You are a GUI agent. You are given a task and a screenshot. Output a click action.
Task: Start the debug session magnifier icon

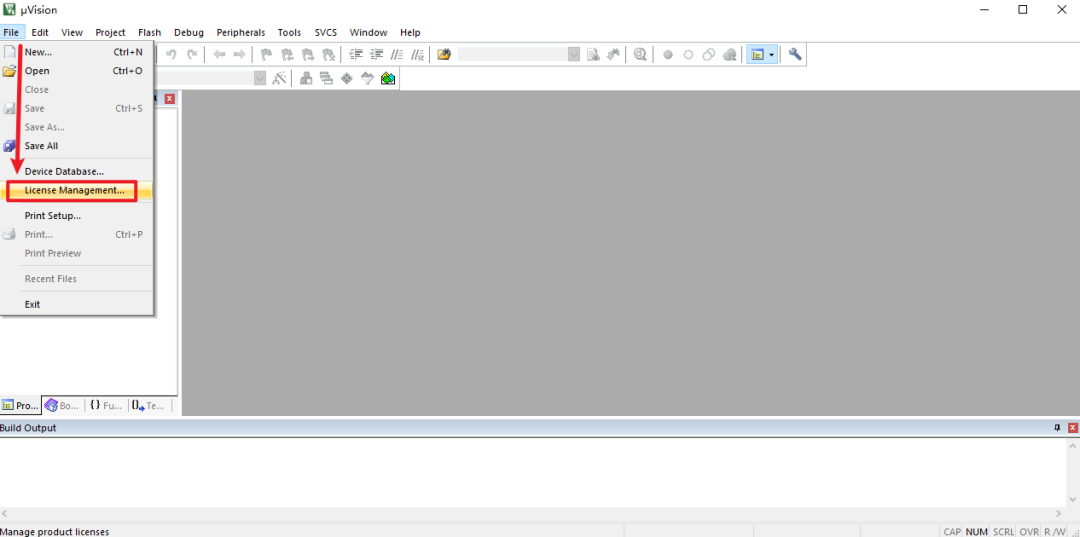[640, 54]
